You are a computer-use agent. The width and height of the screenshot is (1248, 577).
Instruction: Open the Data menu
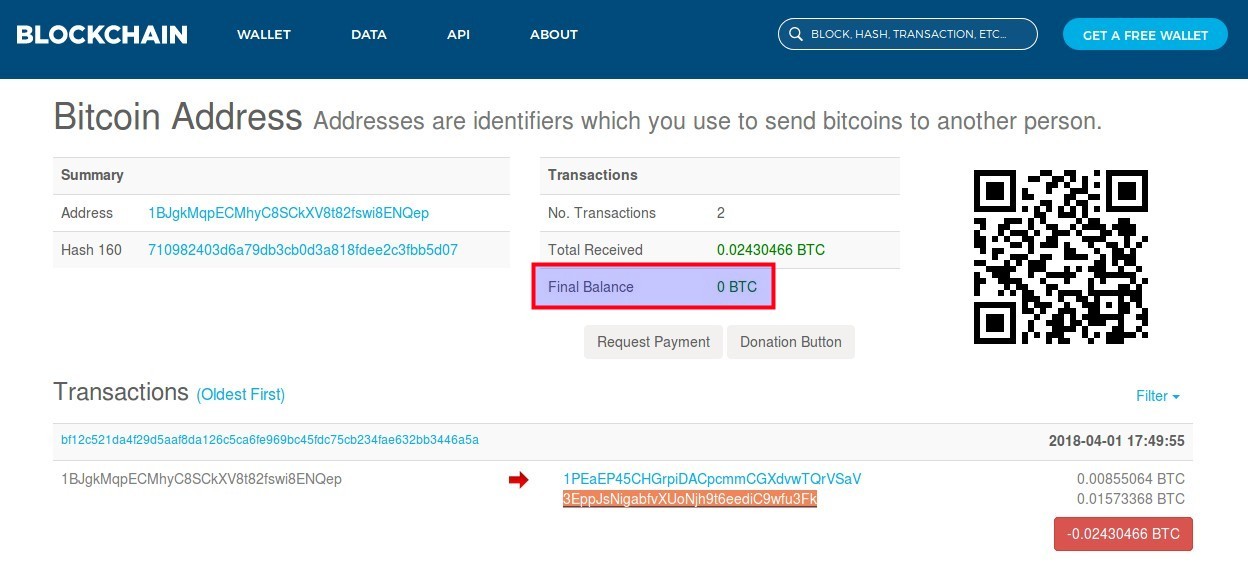[x=369, y=34]
